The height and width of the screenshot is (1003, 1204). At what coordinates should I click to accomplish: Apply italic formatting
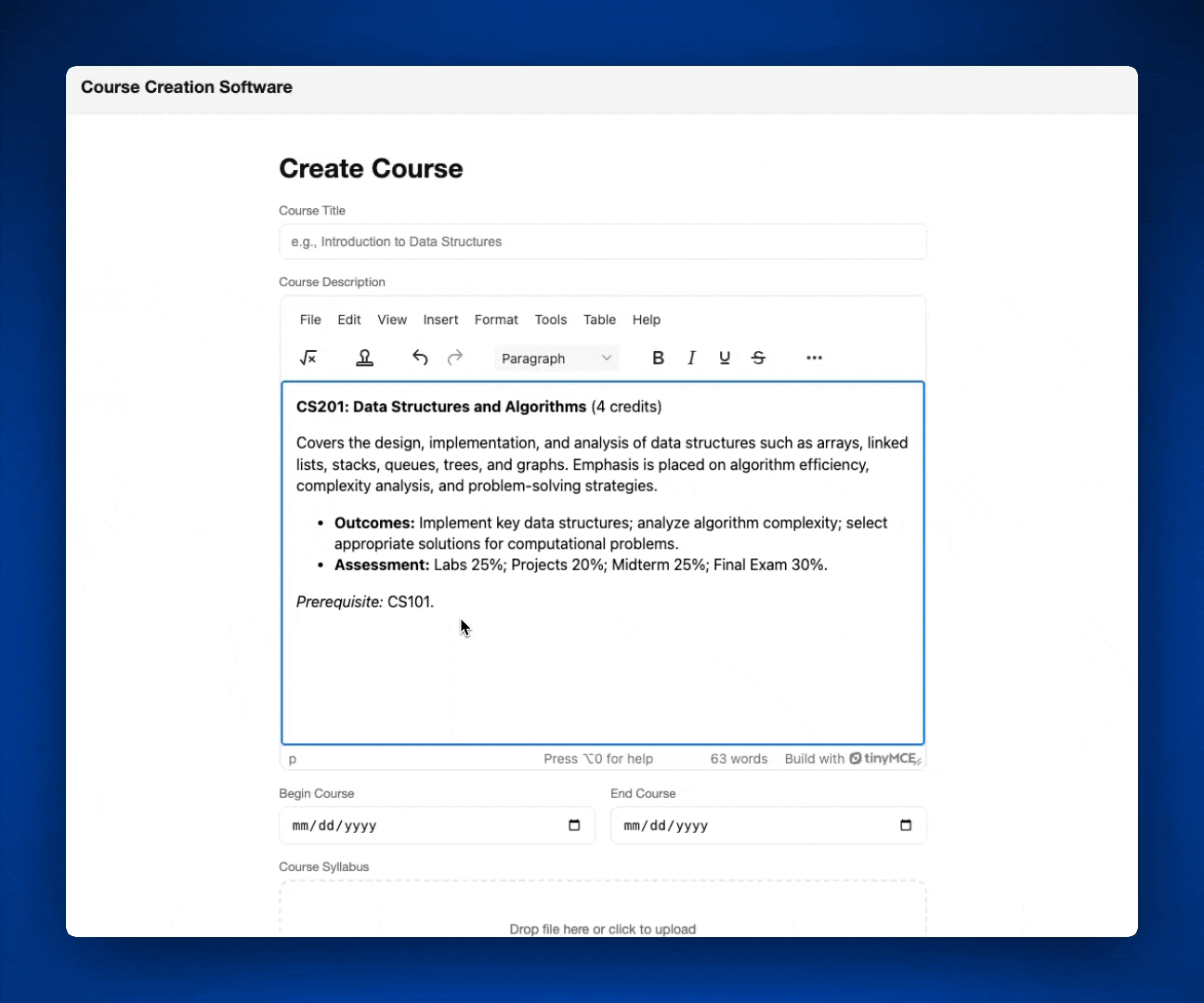pyautogui.click(x=691, y=358)
